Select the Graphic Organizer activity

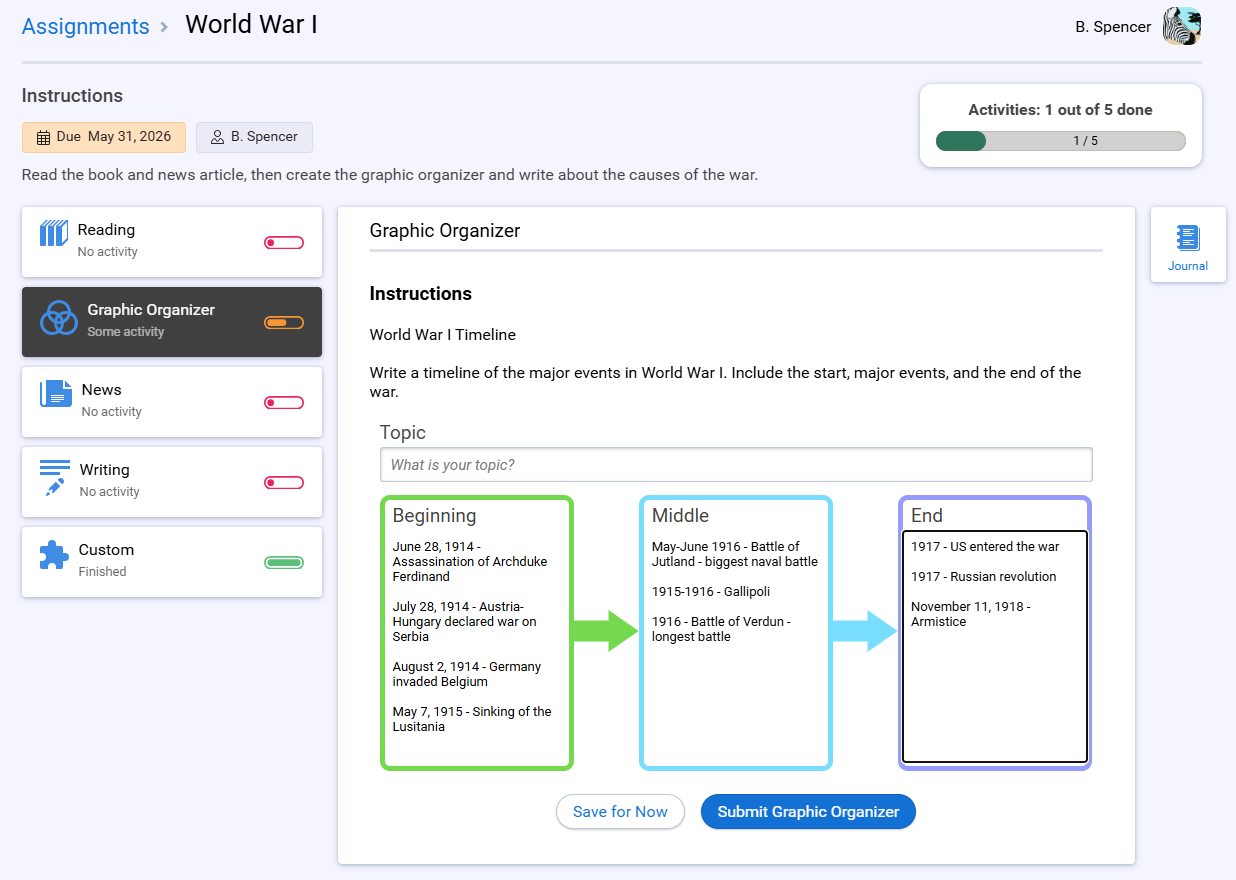click(x=172, y=322)
